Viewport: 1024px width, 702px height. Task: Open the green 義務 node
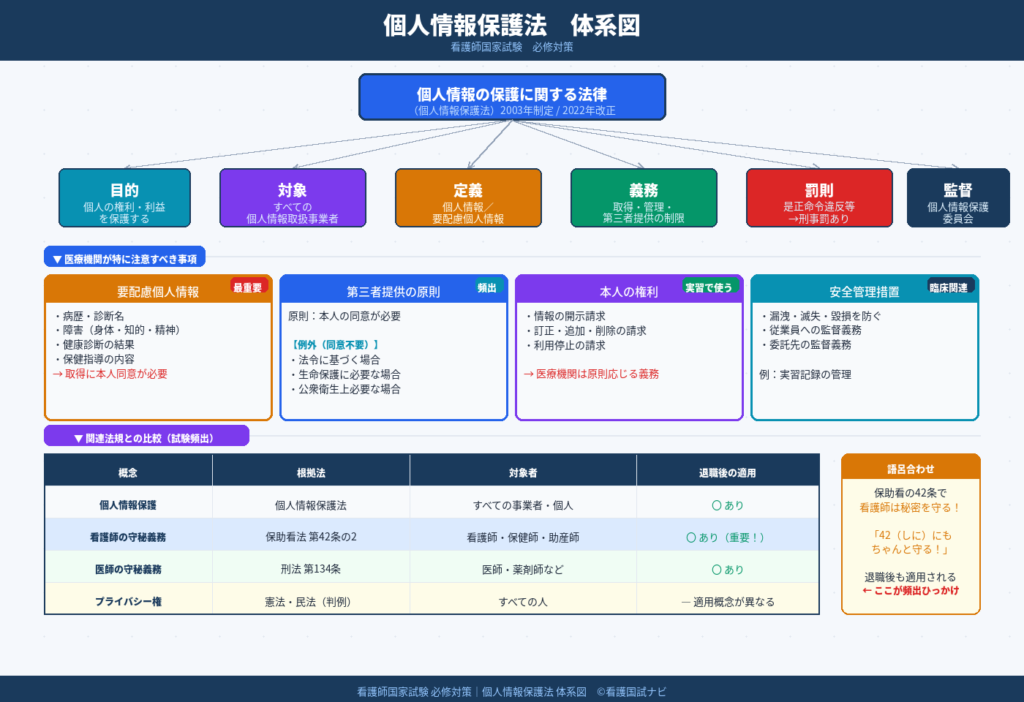click(x=643, y=198)
